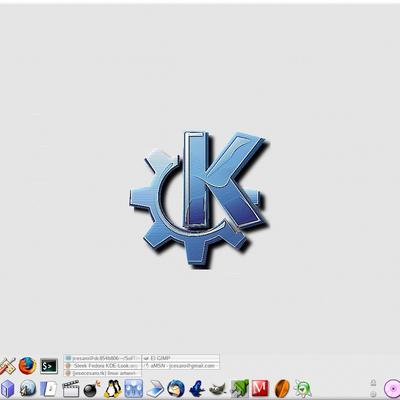Open the terminal launcher icon
This screenshot has height=400, width=400.
tap(49, 366)
